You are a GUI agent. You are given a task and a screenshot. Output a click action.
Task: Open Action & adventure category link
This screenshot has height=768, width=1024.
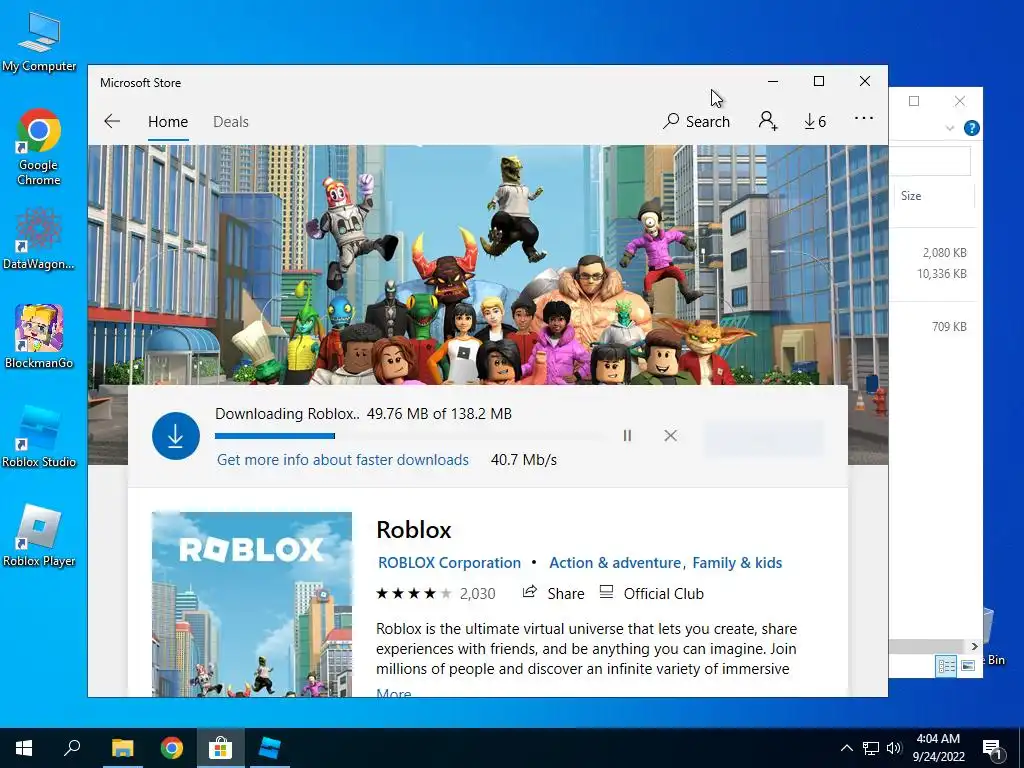click(615, 562)
